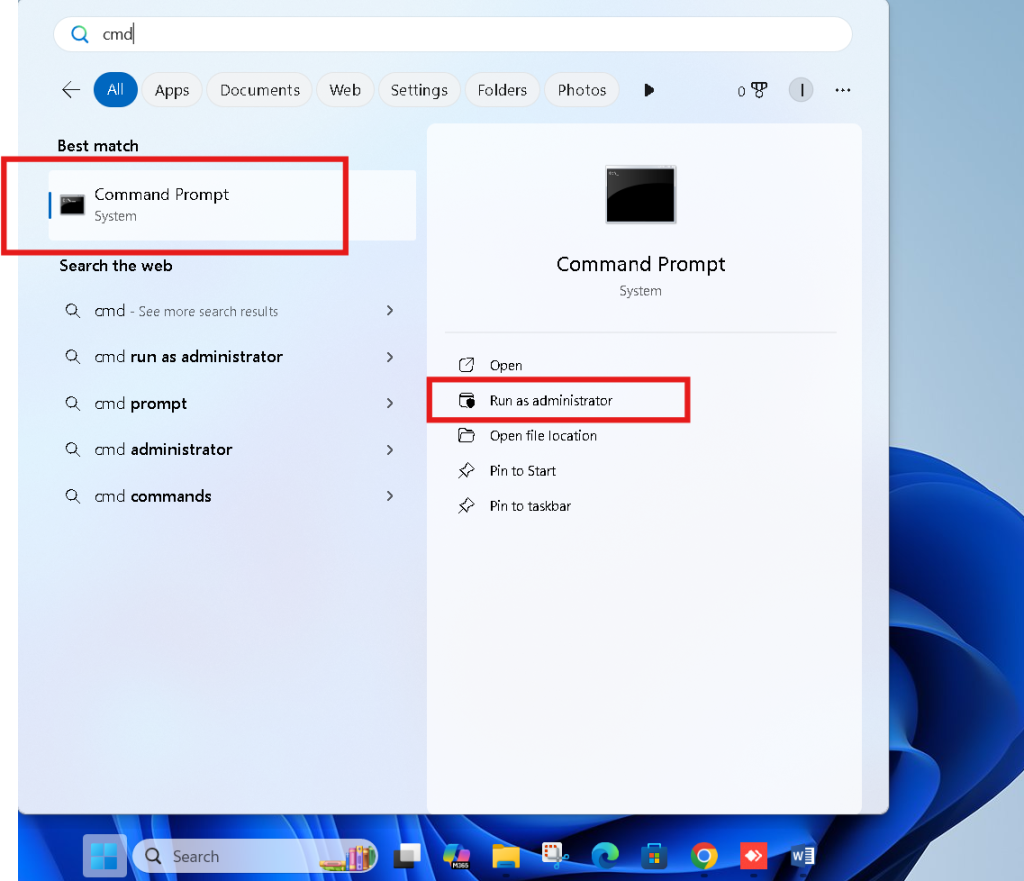Open Microsoft 365 Copilot from the taskbar
Screen dimensions: 1024x881
pos(457,857)
